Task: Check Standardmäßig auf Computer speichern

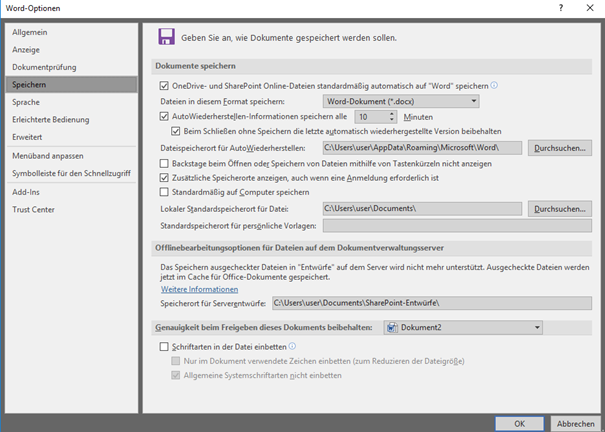Action: pyautogui.click(x=165, y=192)
